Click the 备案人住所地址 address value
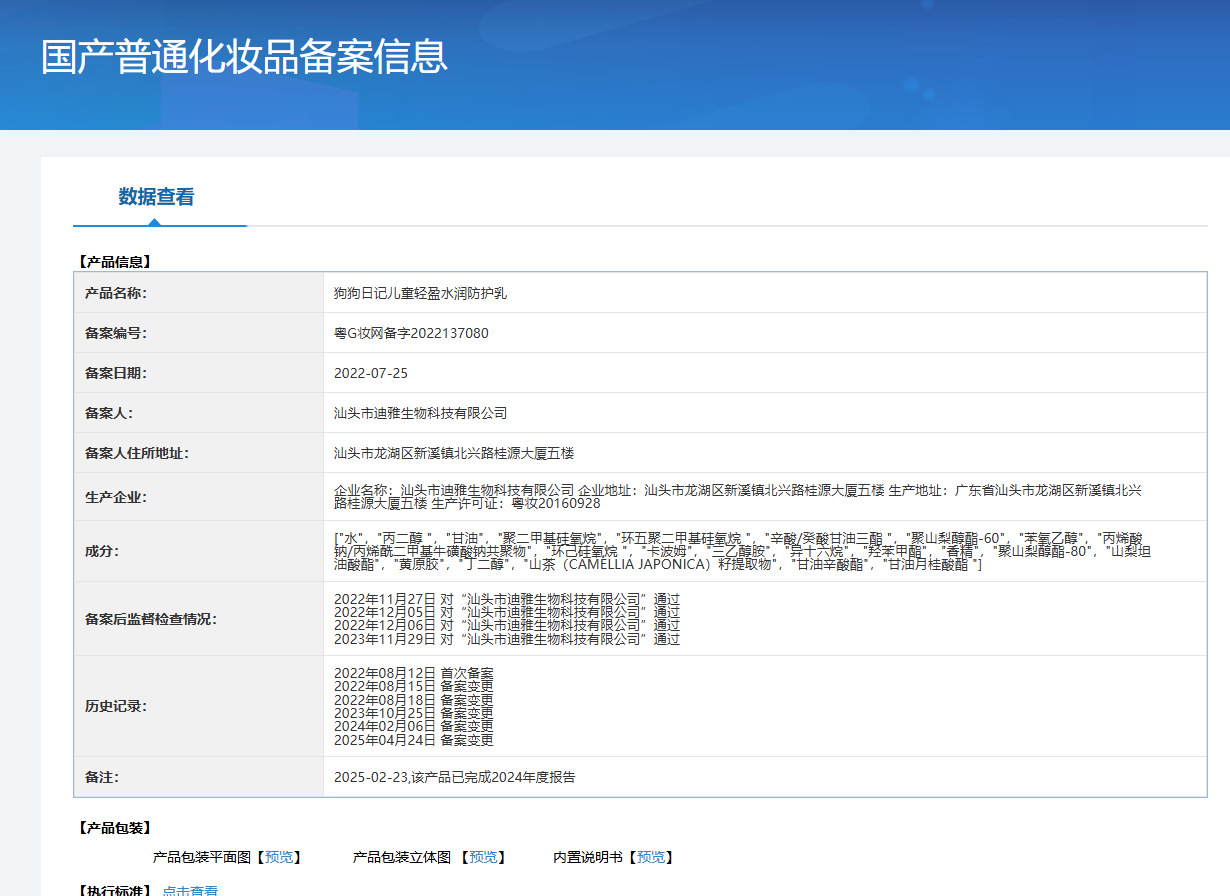Viewport: 1230px width, 896px height. tap(454, 453)
